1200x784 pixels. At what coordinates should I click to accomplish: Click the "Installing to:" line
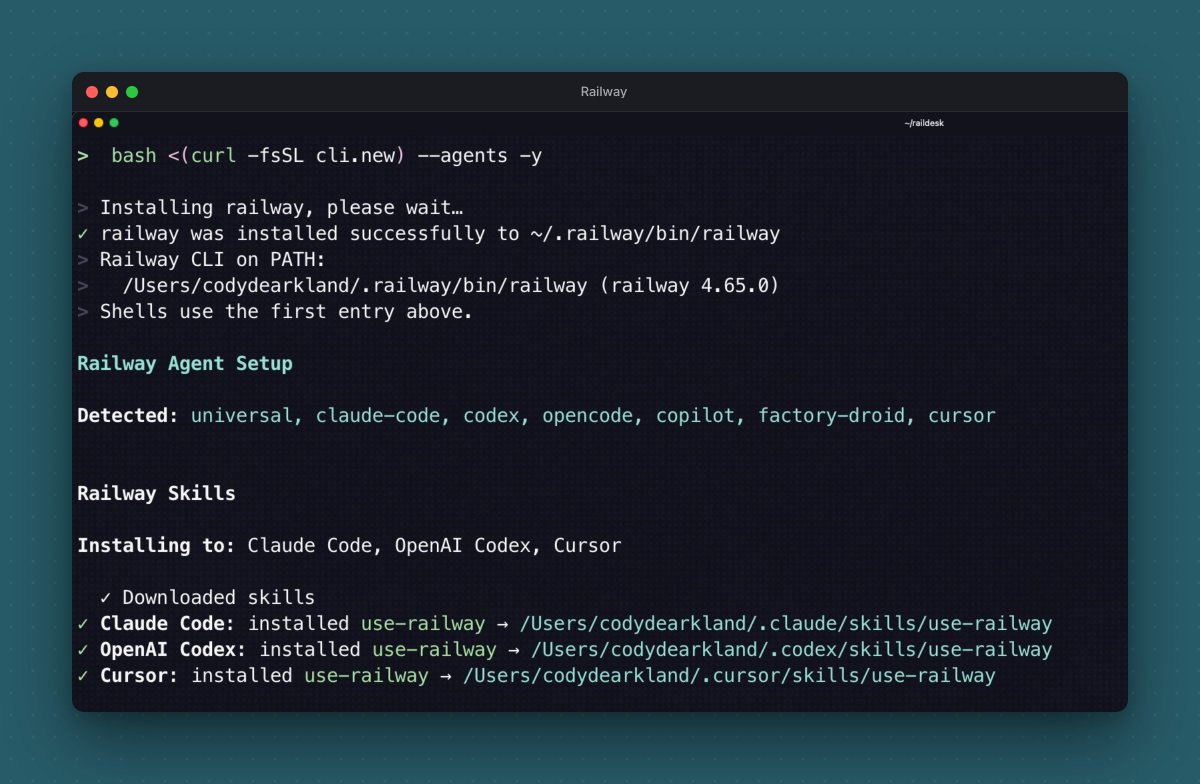(349, 546)
